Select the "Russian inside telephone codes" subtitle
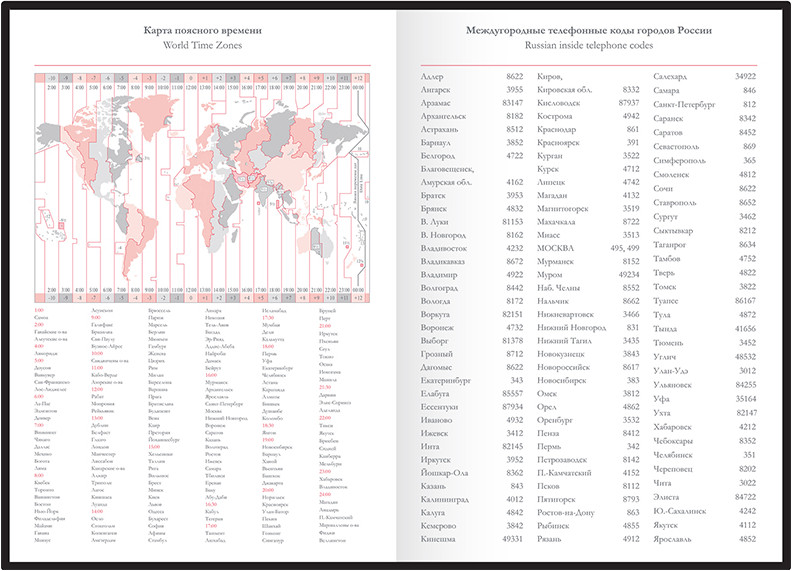 (589, 46)
